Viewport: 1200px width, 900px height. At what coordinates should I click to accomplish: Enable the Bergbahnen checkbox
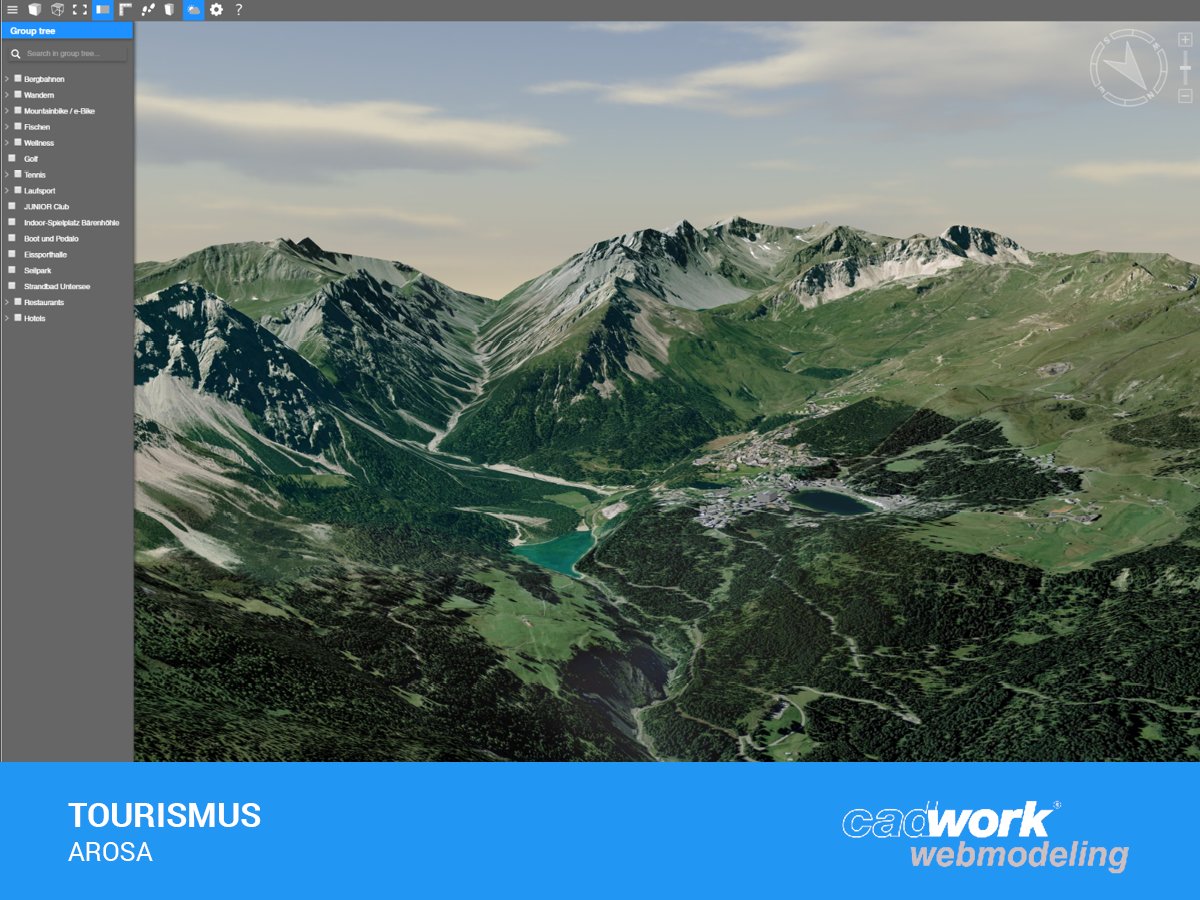tap(17, 79)
